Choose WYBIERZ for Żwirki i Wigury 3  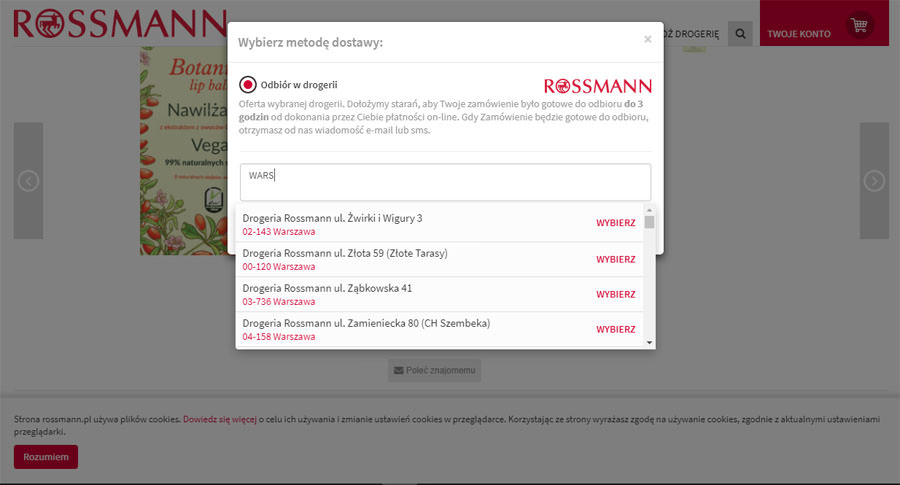[615, 223]
